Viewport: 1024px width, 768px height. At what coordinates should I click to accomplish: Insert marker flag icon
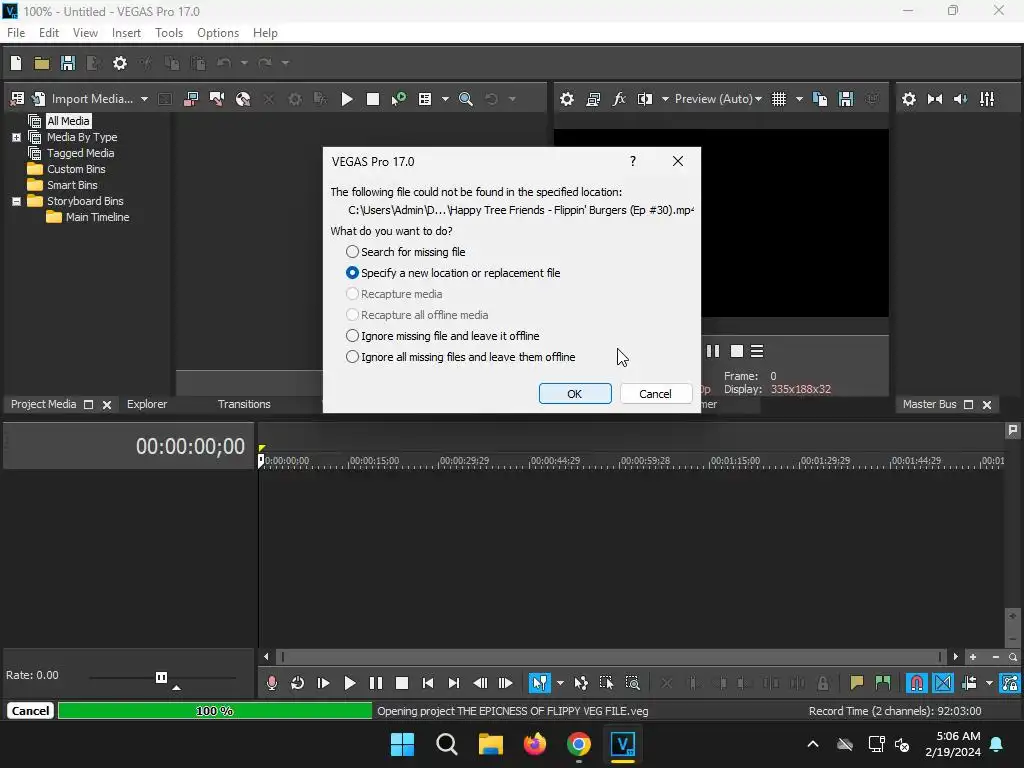(856, 683)
